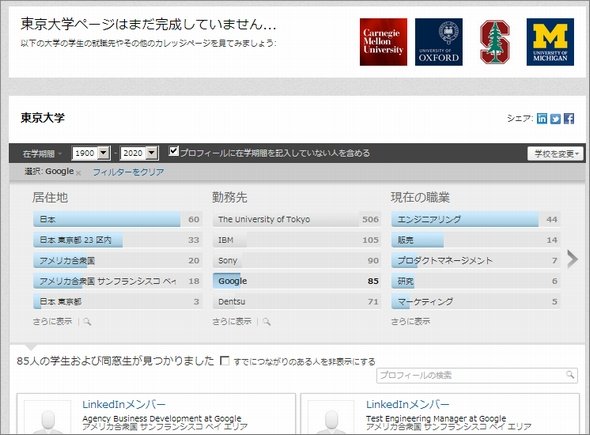
Task: Click search magnifier under 居住地 column
Action: click(x=87, y=322)
